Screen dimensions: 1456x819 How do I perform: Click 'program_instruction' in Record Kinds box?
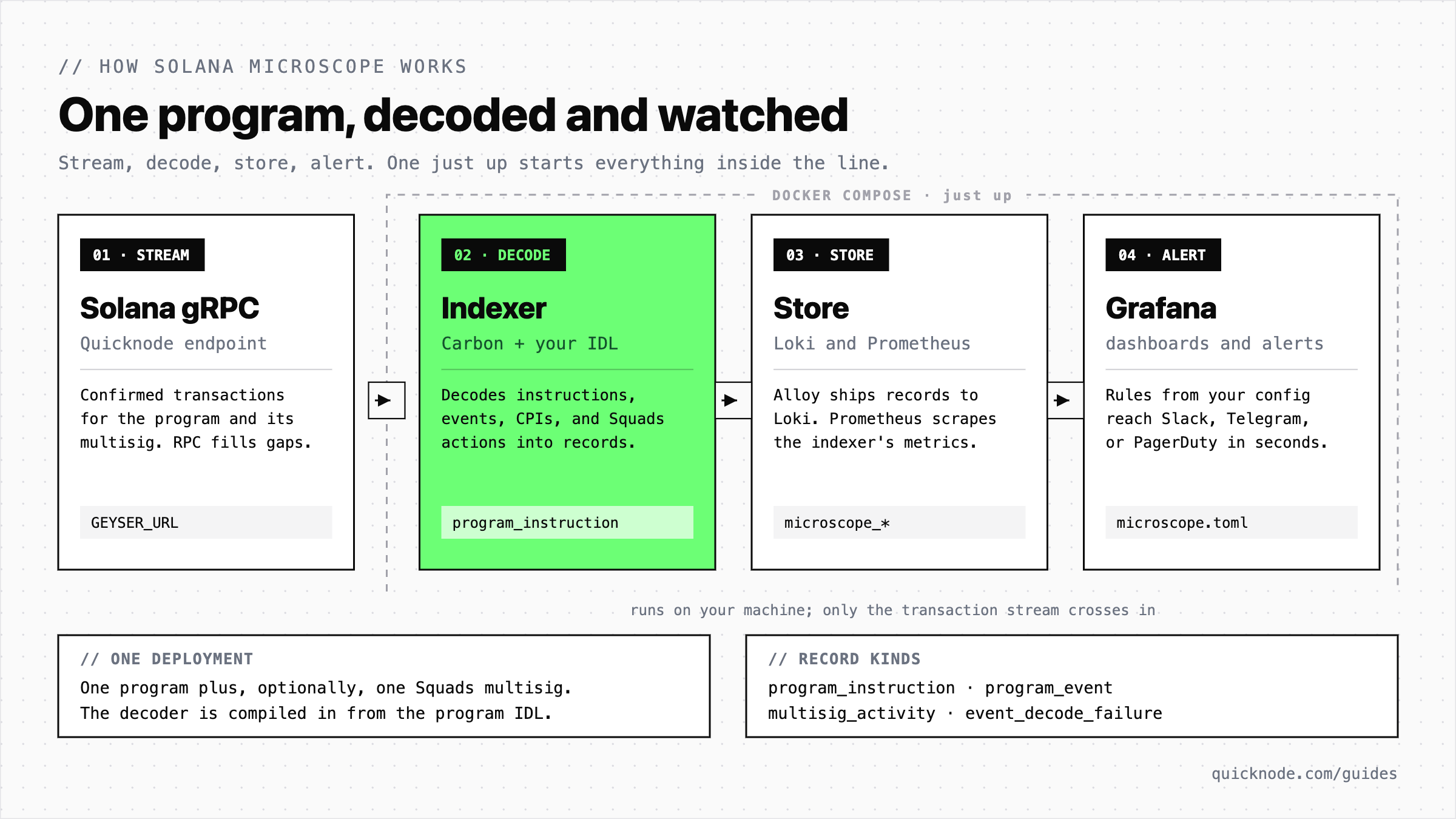861,688
